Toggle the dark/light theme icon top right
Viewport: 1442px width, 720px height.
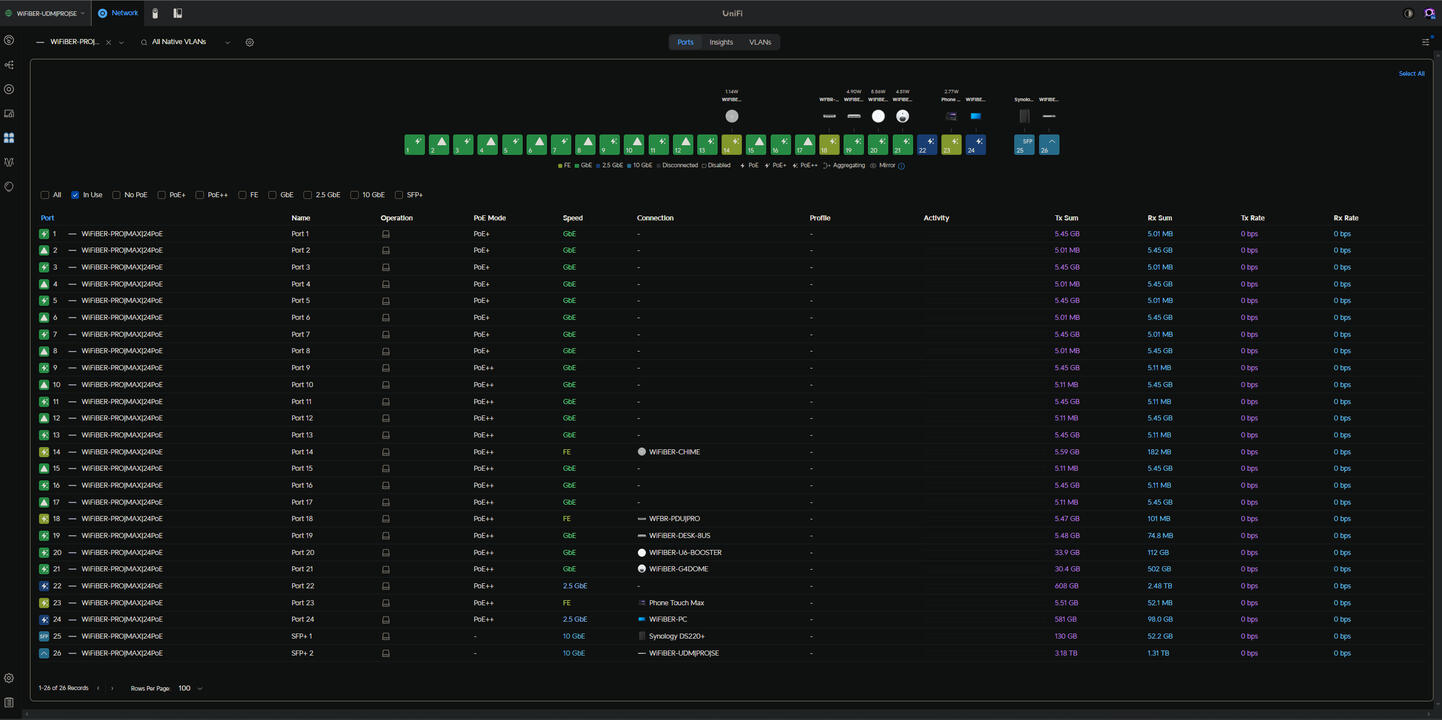[x=1408, y=13]
